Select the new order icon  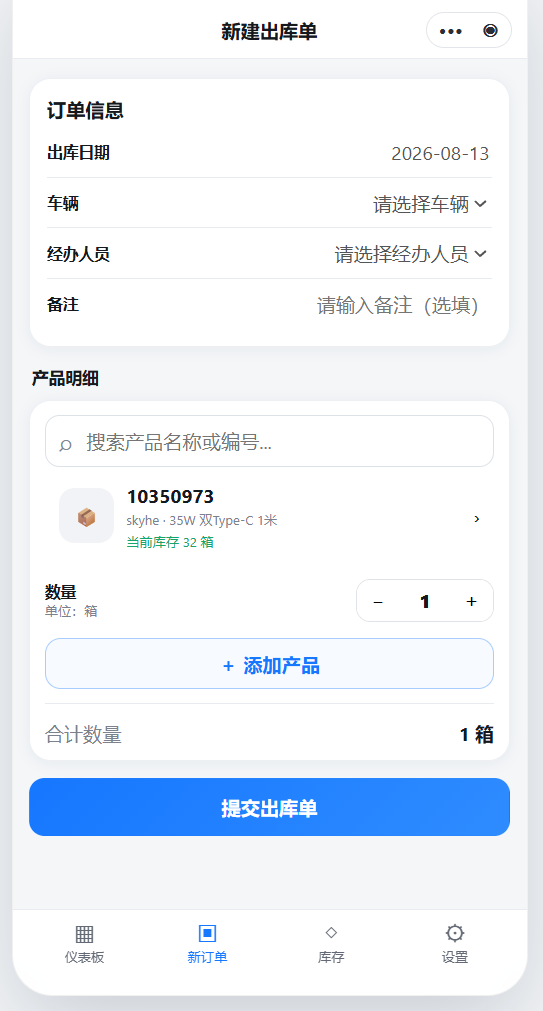pos(207,933)
